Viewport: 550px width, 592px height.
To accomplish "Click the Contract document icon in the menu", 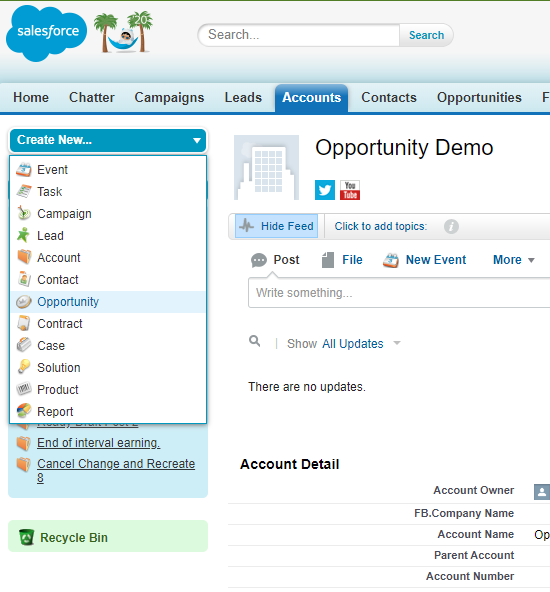I will [24, 324].
